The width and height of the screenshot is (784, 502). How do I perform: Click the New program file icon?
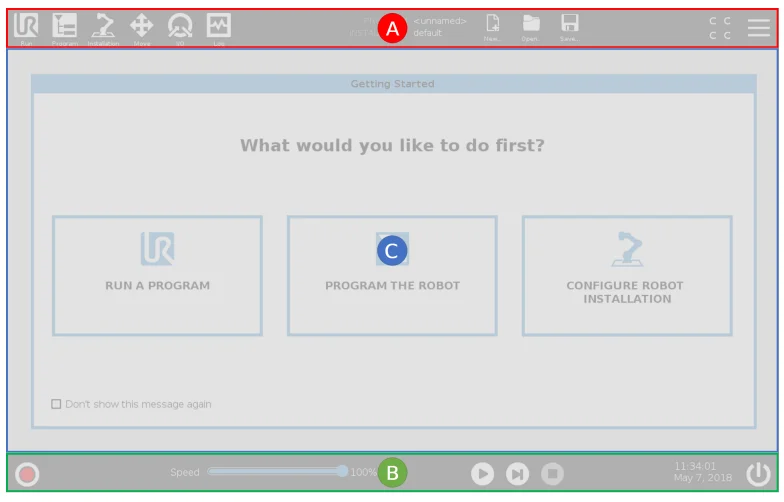(x=492, y=27)
